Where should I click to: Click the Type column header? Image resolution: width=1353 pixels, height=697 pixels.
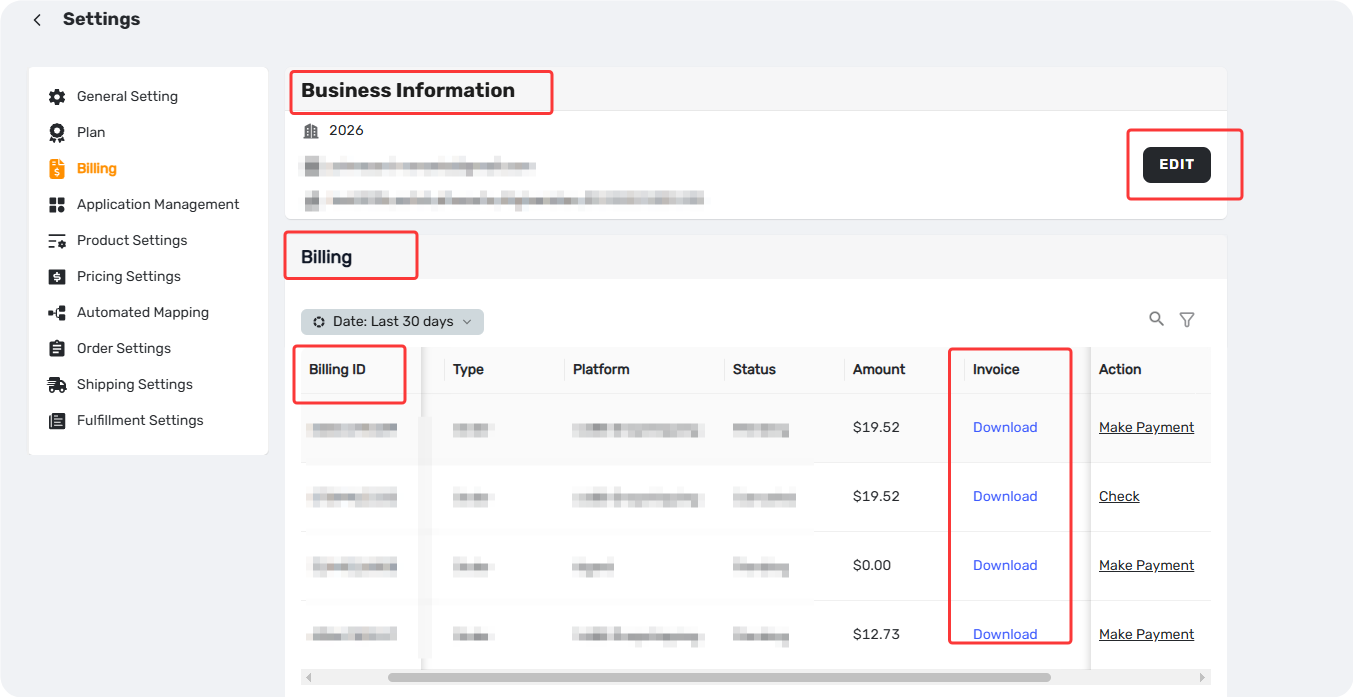(x=468, y=370)
